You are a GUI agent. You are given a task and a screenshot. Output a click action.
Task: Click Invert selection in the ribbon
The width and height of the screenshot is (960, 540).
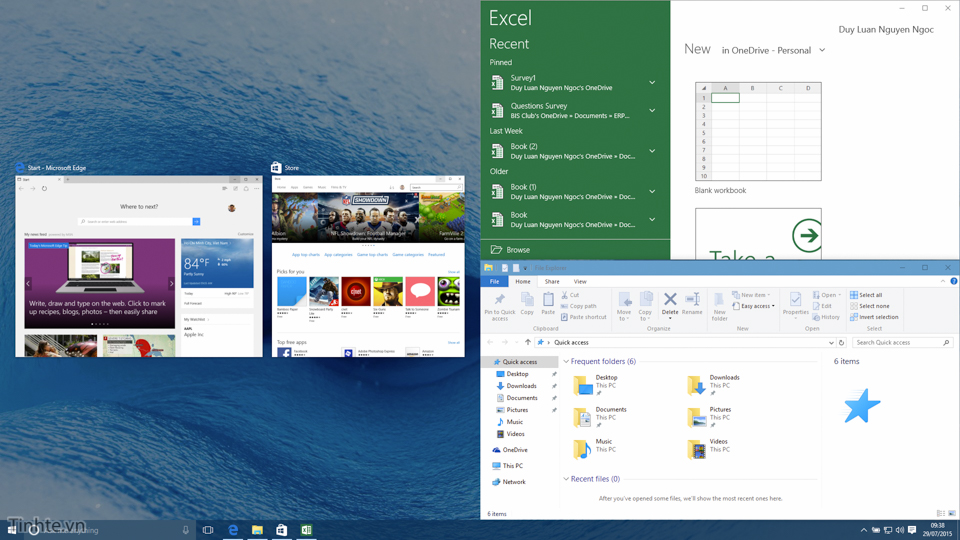874,317
